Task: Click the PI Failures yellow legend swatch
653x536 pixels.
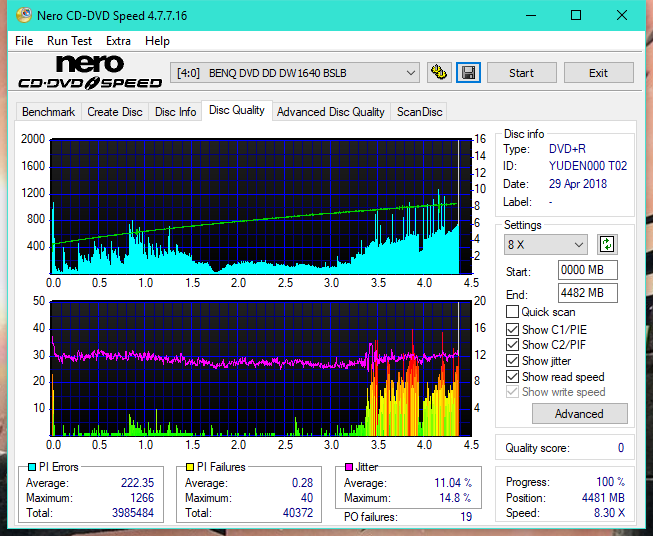Action: click(x=190, y=467)
